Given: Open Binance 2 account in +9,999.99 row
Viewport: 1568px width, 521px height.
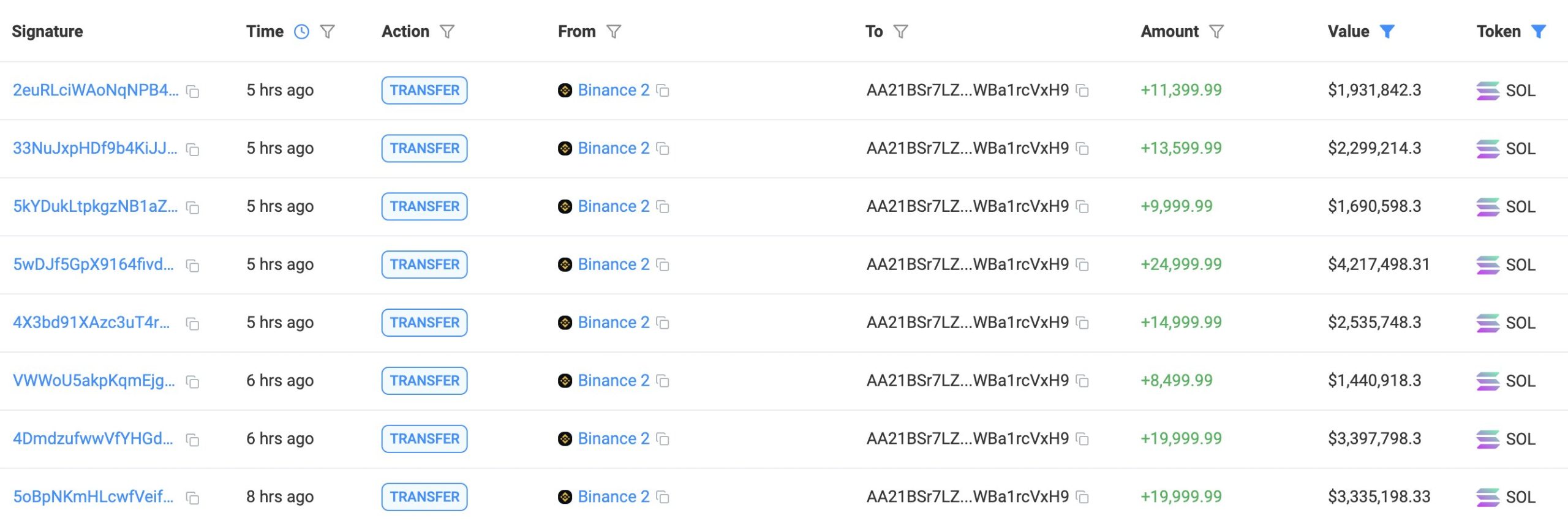Looking at the screenshot, I should tap(613, 207).
